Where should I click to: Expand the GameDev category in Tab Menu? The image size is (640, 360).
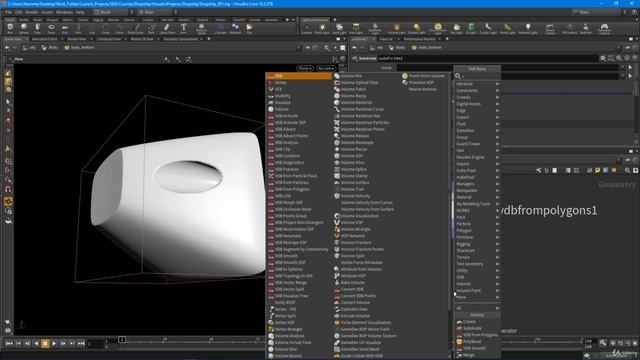click(477, 131)
